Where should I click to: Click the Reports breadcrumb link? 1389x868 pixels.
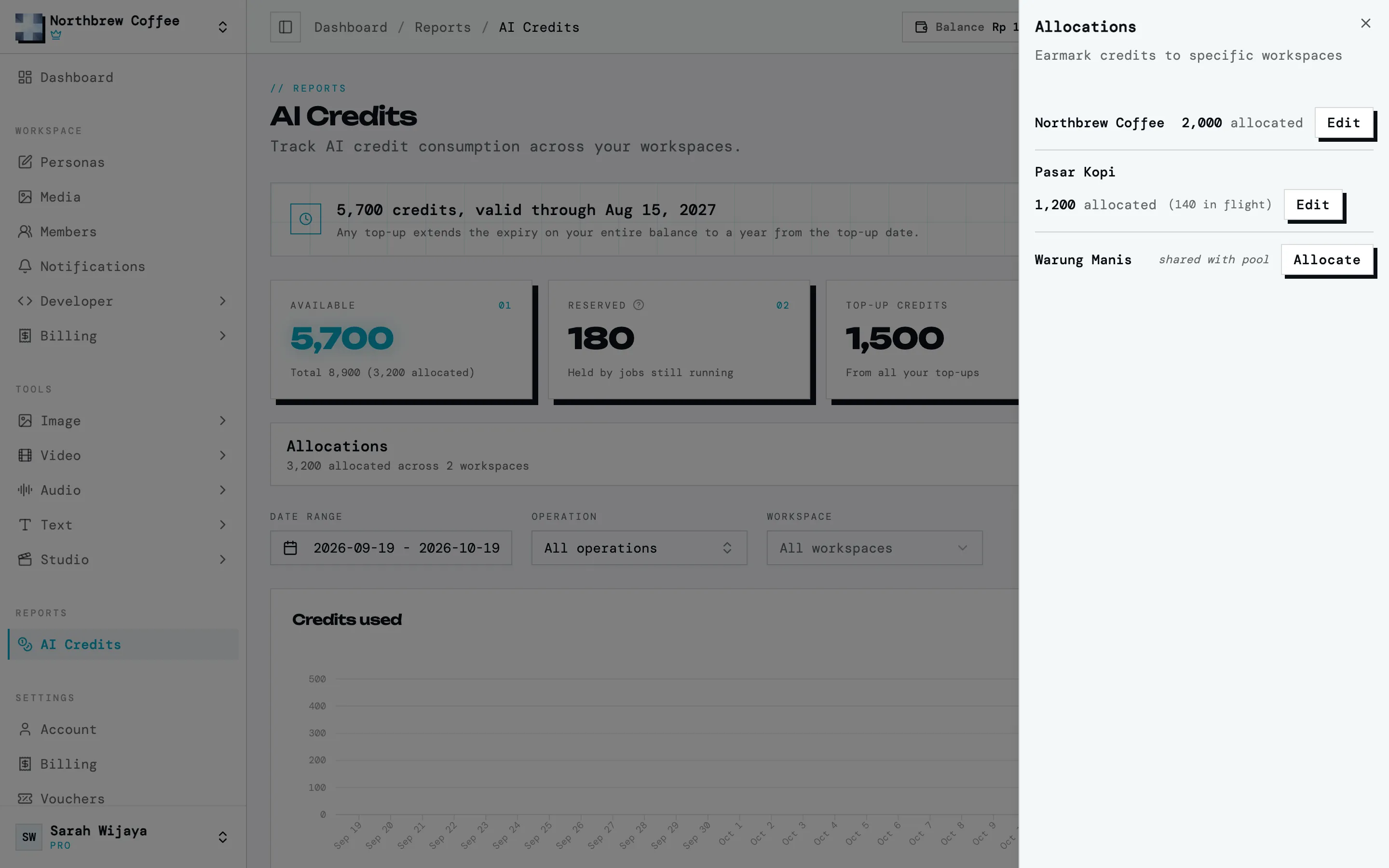[x=443, y=27]
